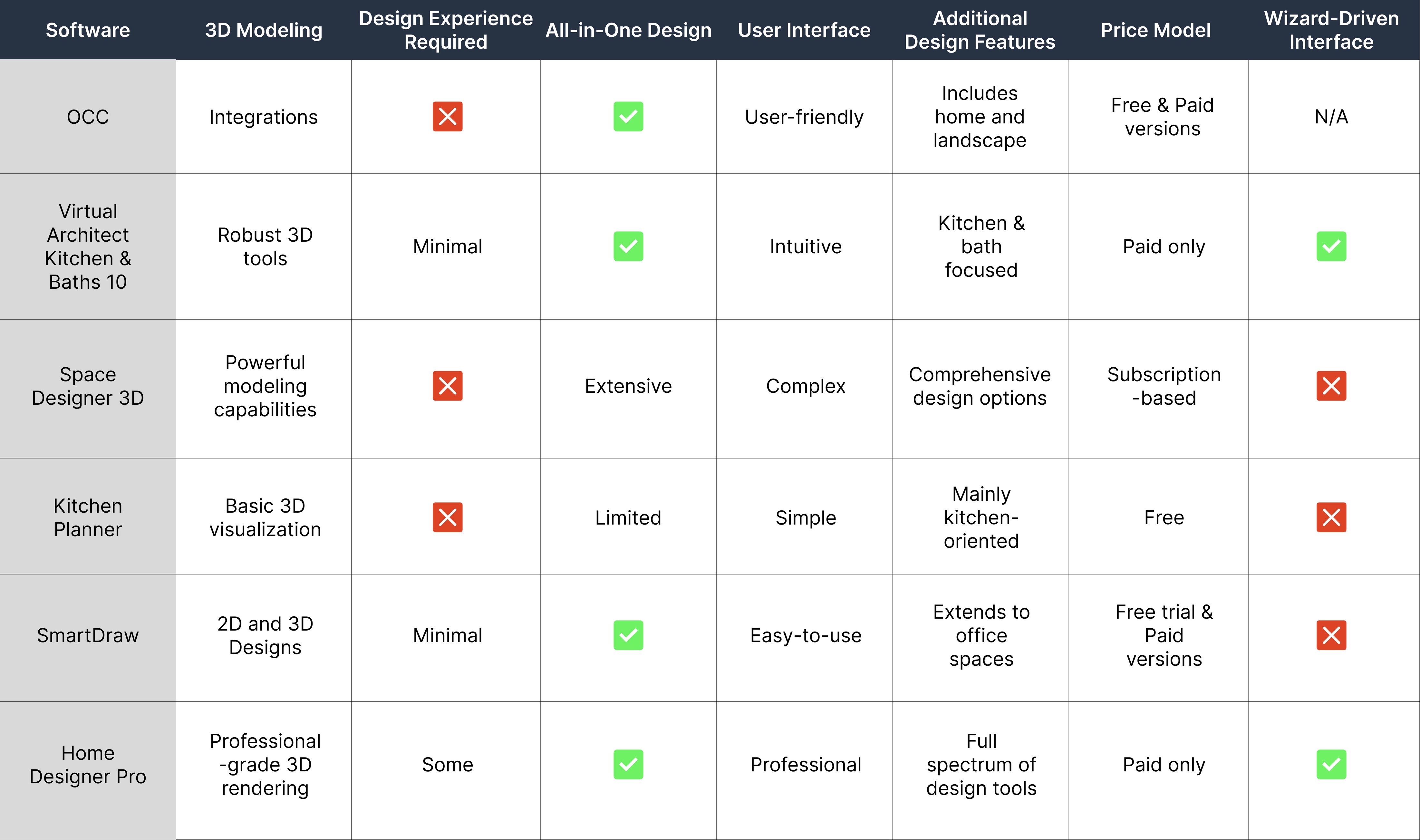Click SmartDraw's wizard-driven interface red X
The width and height of the screenshot is (1420, 840).
(1331, 635)
